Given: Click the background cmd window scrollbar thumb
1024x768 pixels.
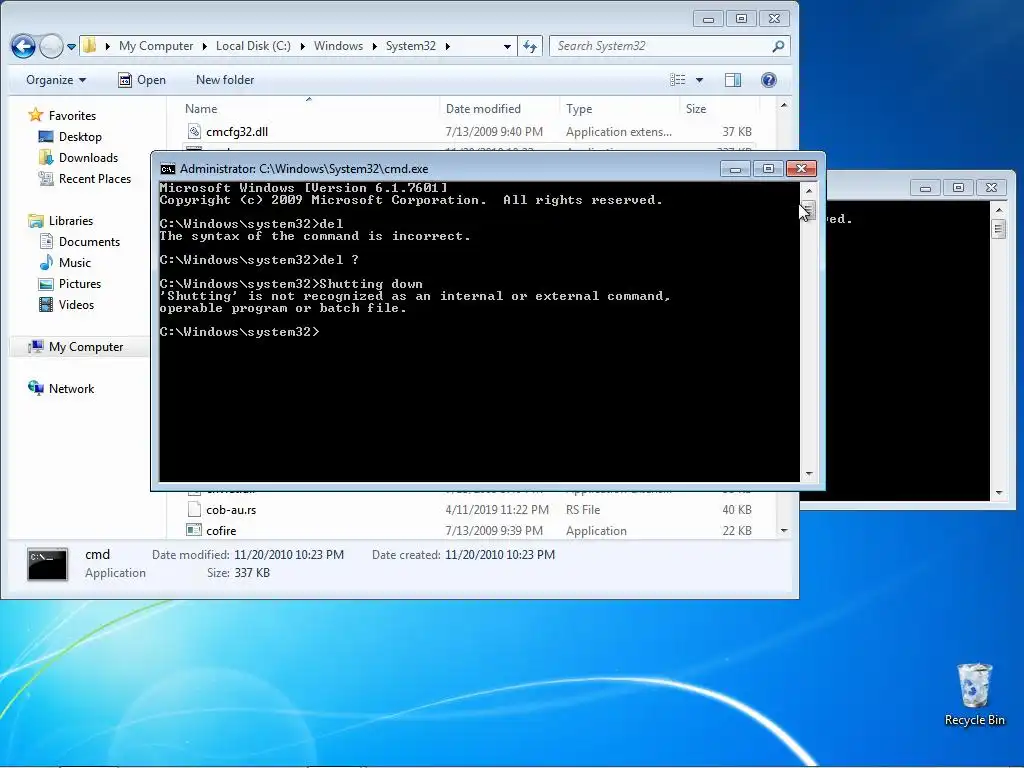Looking at the screenshot, I should (999, 229).
